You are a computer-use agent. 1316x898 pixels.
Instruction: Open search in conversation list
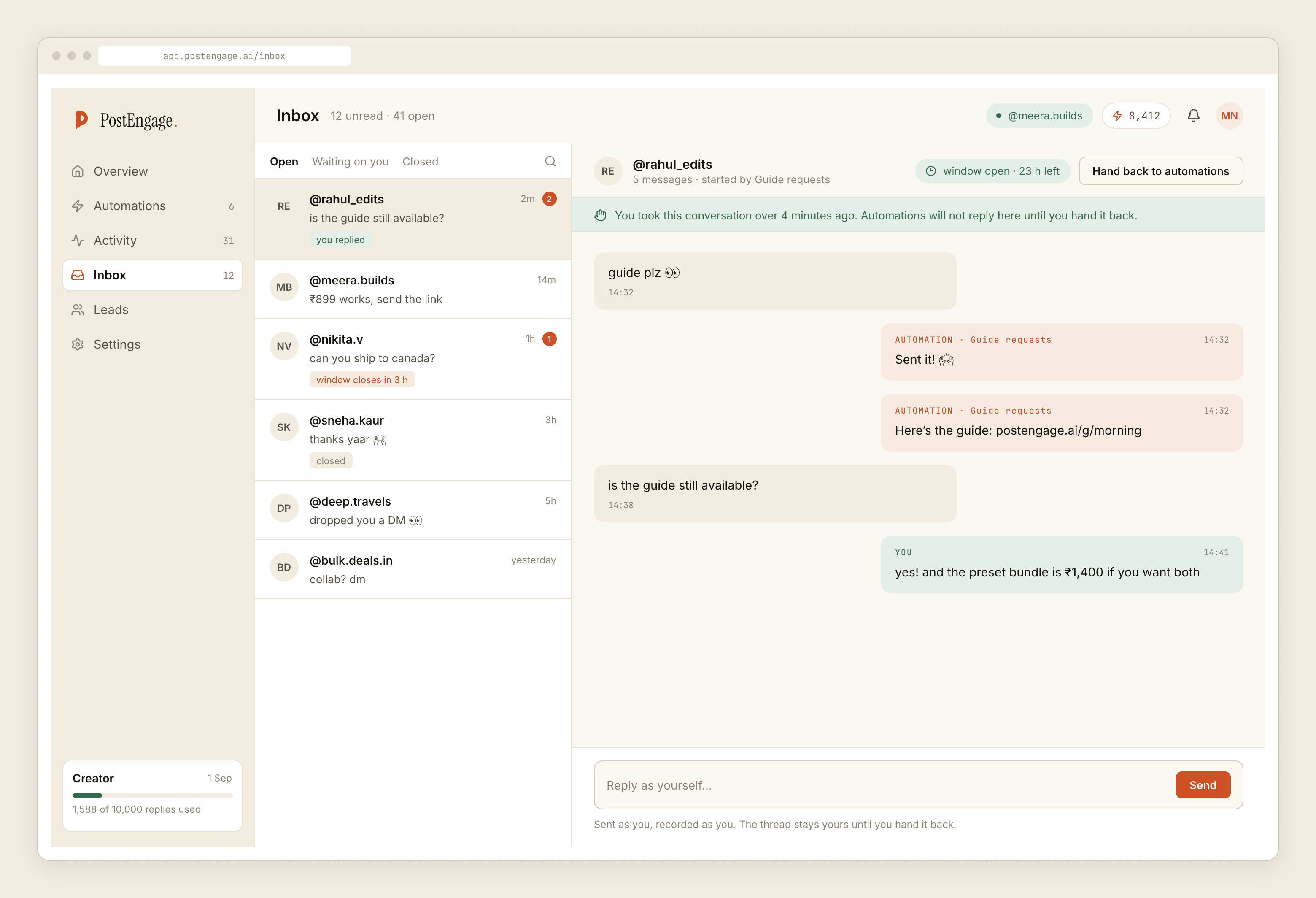[550, 162]
